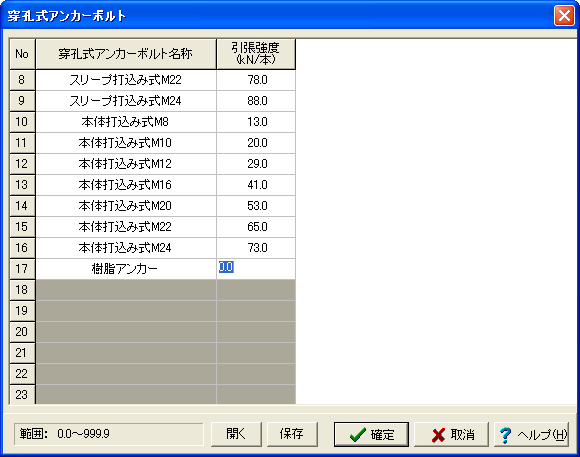Select the 88.0 strength value cell
Viewport: 580px width, 457px height.
[x=256, y=101]
